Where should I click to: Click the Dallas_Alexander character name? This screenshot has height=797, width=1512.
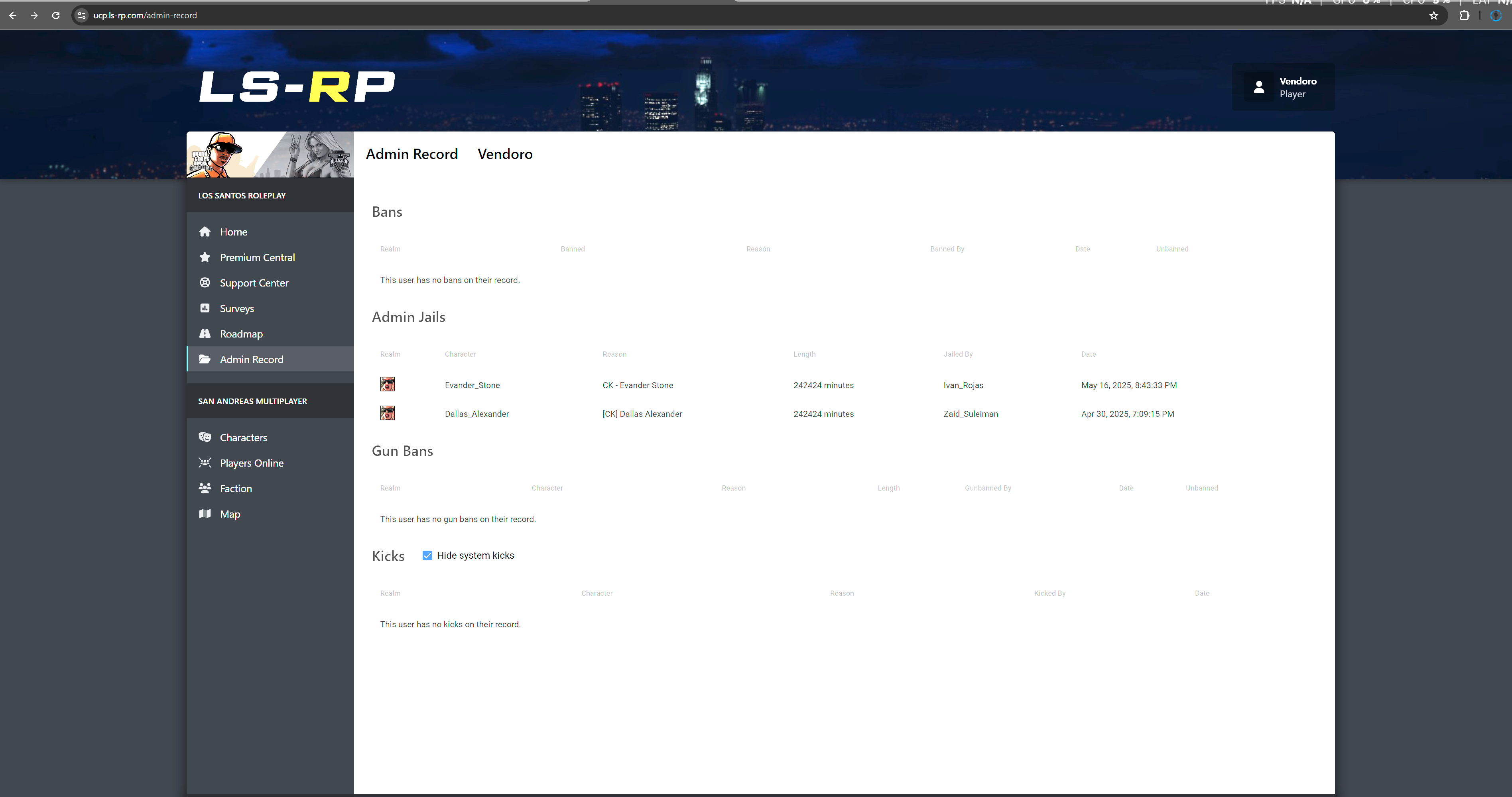point(476,414)
